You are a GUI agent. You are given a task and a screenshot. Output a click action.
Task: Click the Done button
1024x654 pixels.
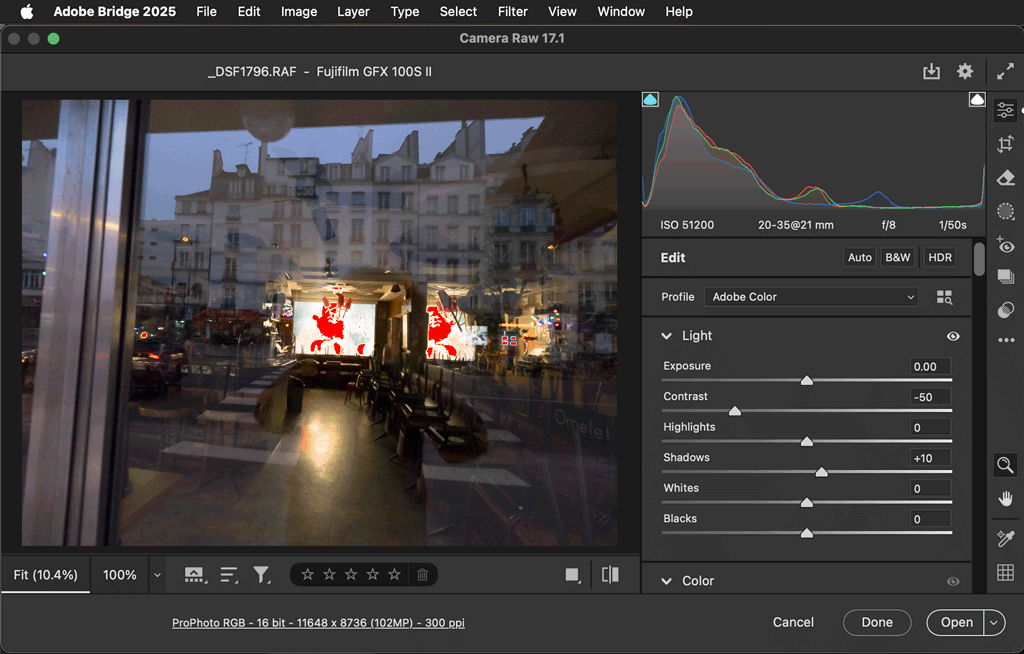click(x=877, y=623)
